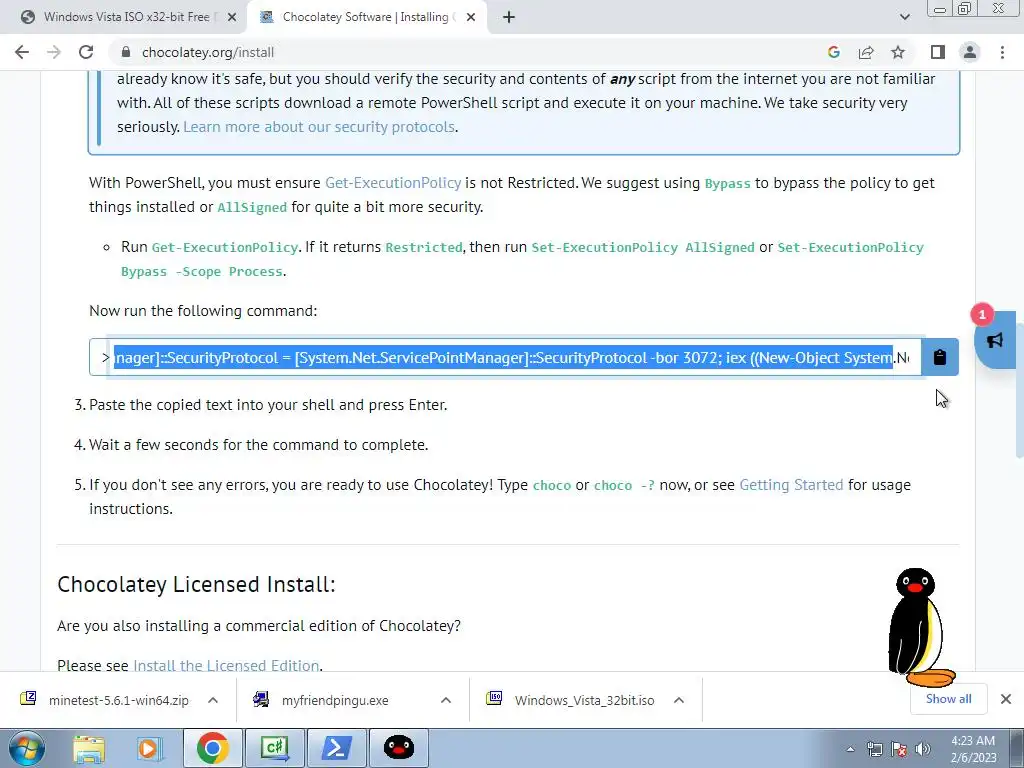Click the taskbar clock showing 4:23 AM
This screenshot has height=768, width=1024.
pos(973,749)
